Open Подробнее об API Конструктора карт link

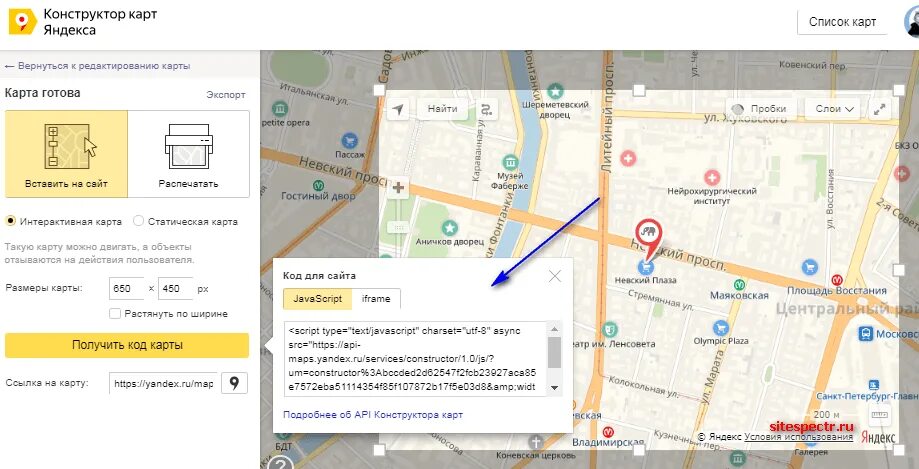click(373, 414)
